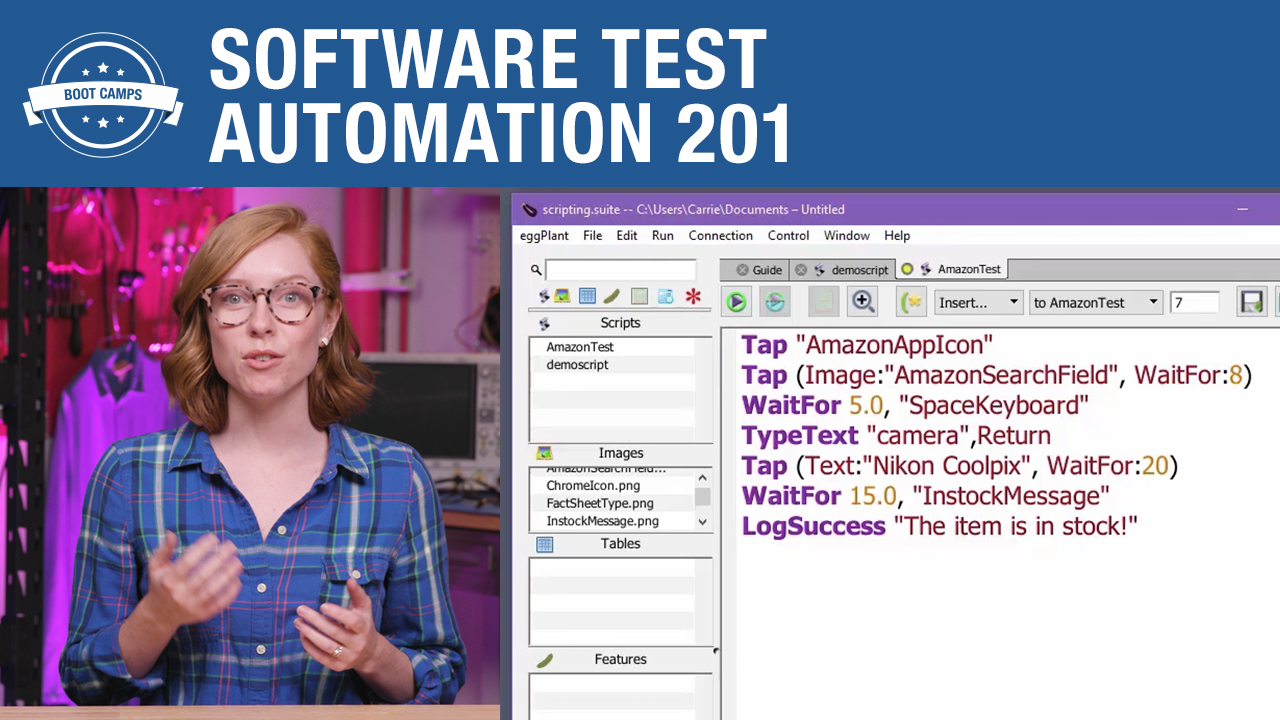Select InstockMessage.png in Images list
Screen dimensions: 1280x720
click(x=603, y=522)
